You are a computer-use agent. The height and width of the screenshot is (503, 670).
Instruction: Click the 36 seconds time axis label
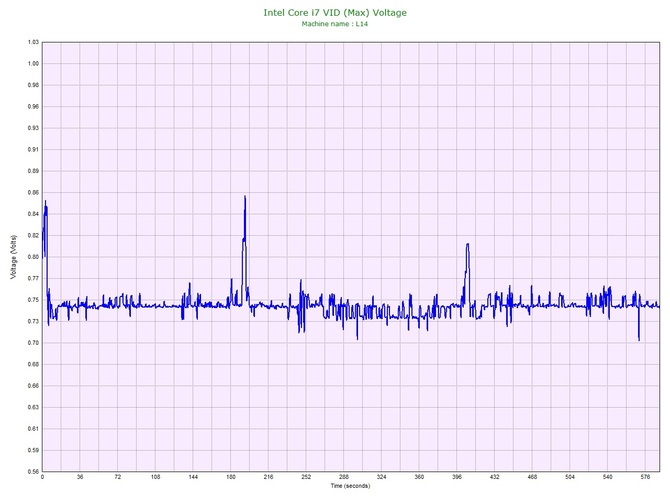click(80, 477)
